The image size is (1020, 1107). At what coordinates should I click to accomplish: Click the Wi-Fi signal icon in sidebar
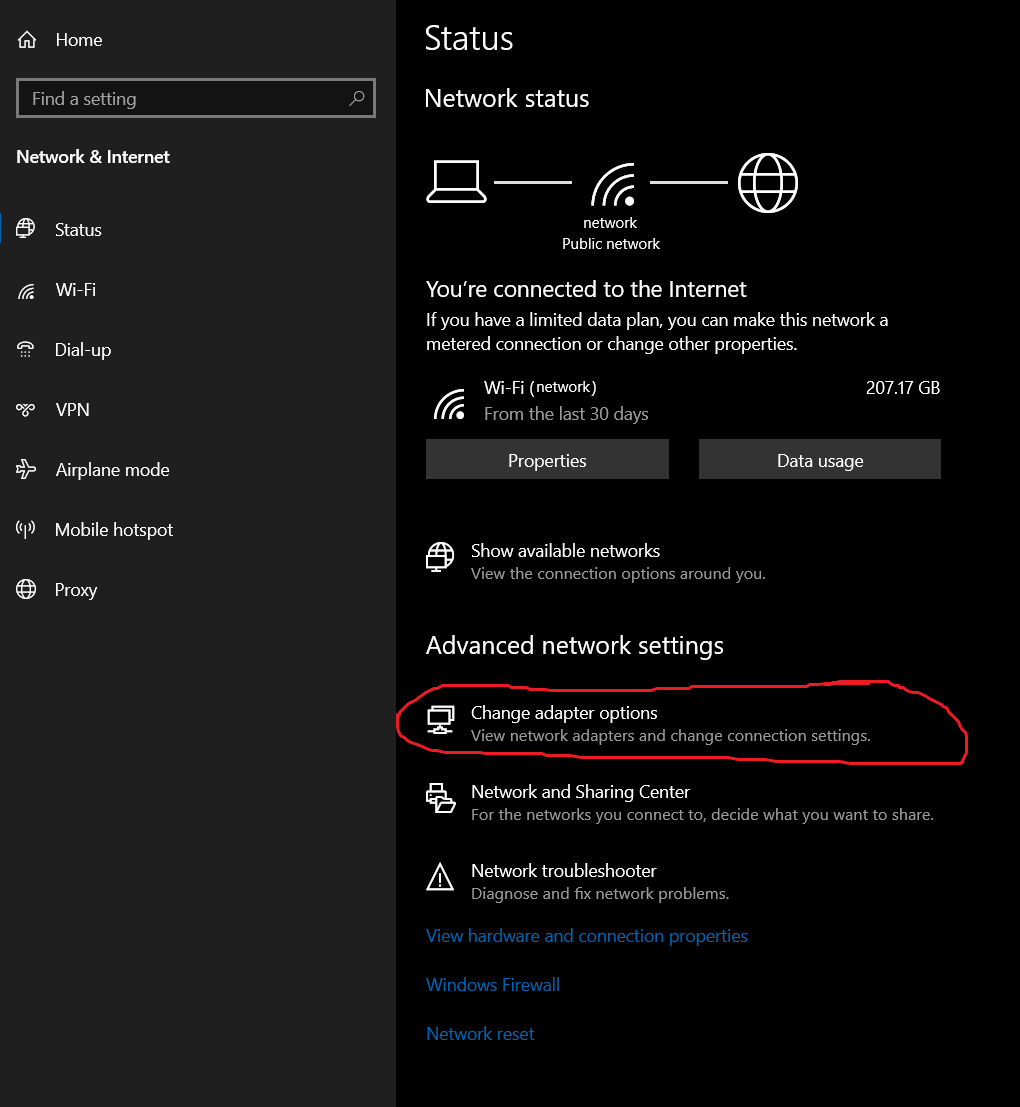click(x=26, y=290)
